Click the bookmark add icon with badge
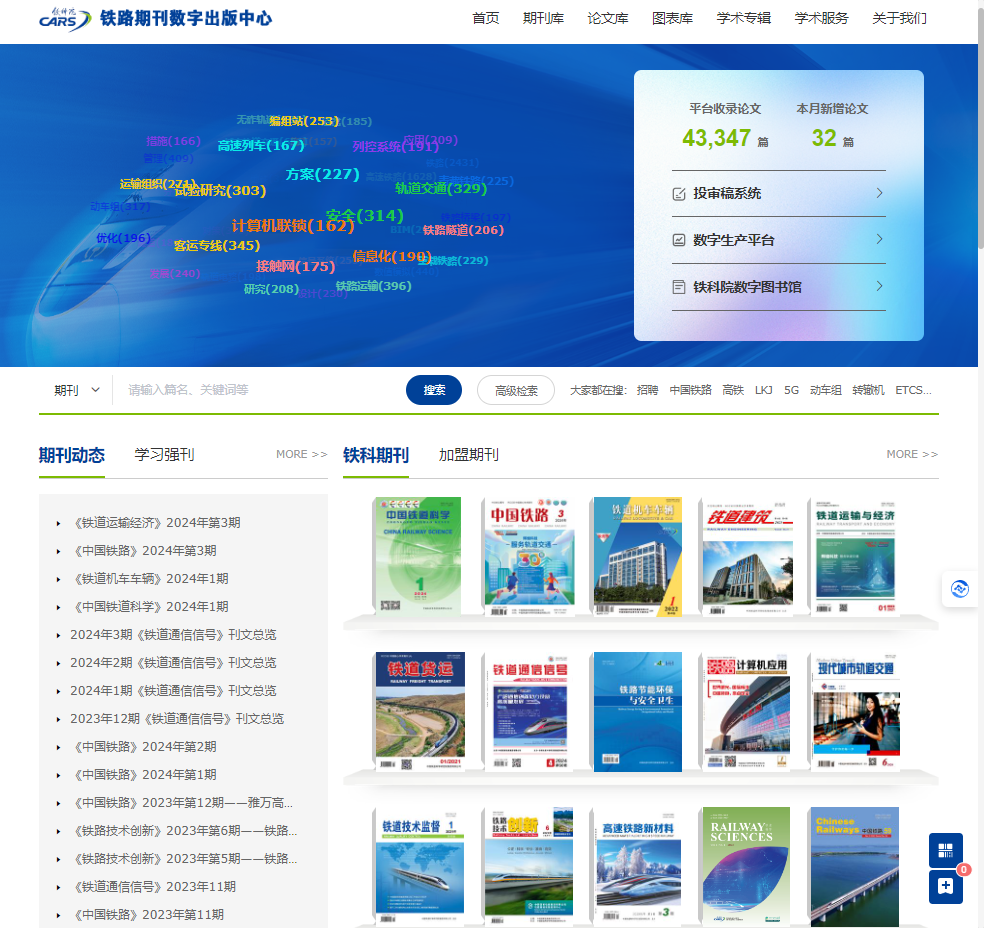This screenshot has width=984, height=928. tap(945, 886)
